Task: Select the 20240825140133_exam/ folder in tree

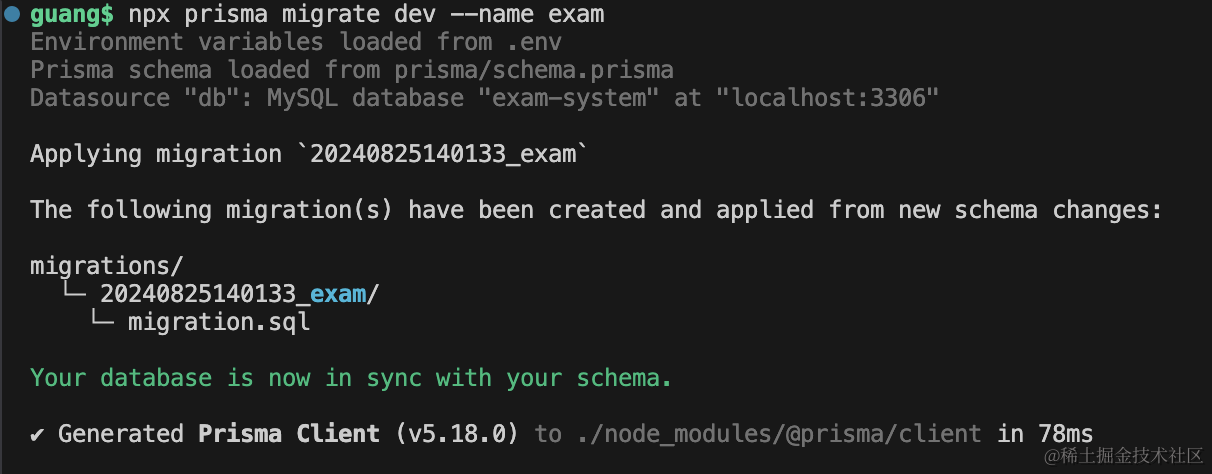Action: pos(240,294)
